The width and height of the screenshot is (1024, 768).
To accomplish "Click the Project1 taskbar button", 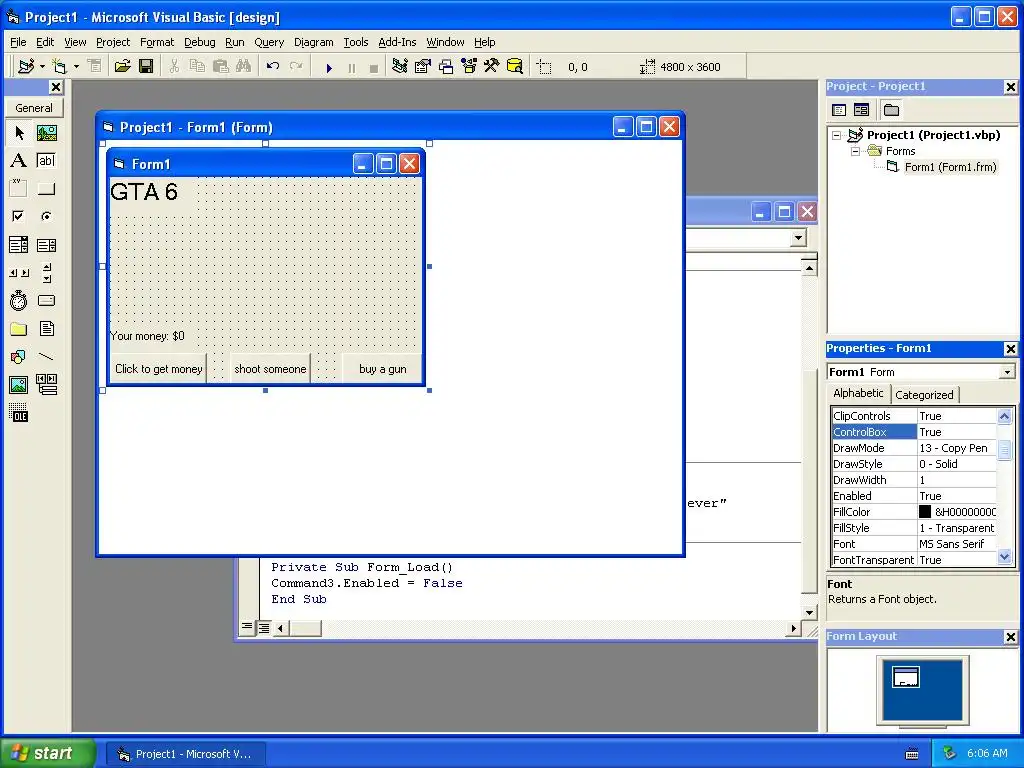I will tap(185, 754).
